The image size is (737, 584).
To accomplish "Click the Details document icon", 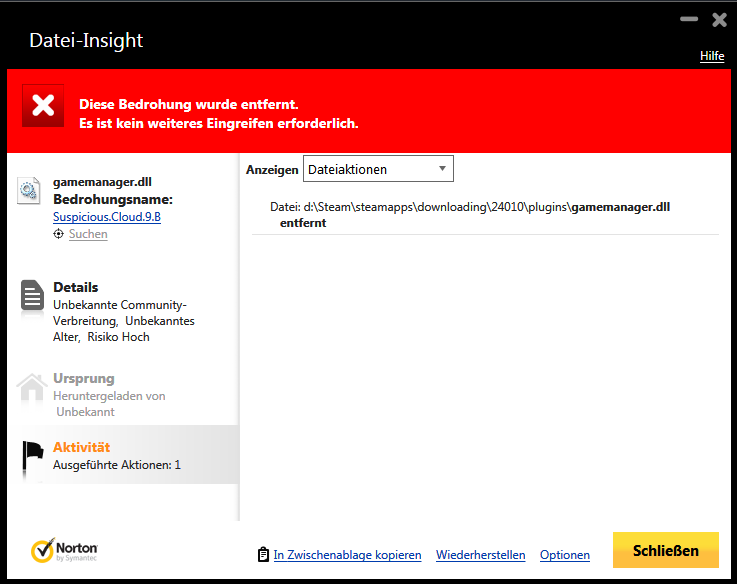I will point(32,295).
